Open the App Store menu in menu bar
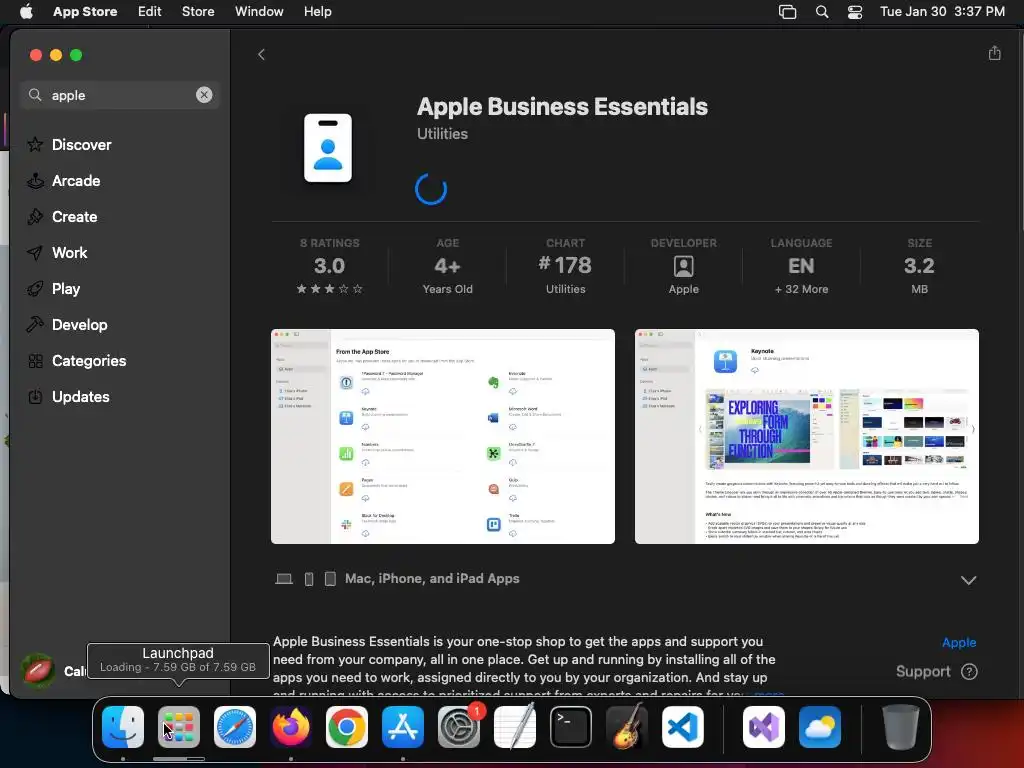 tap(85, 12)
